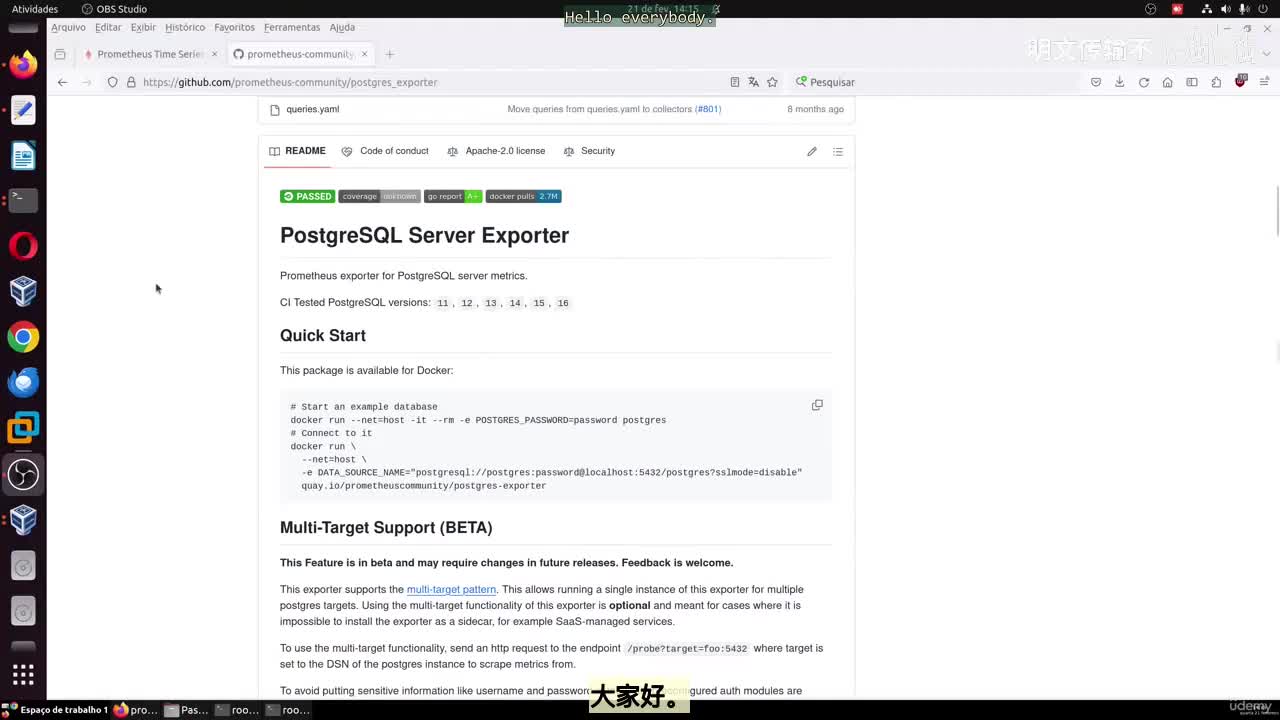This screenshot has height=720, width=1280.
Task: Open the multi-target pattern link
Action: pyautogui.click(x=451, y=590)
